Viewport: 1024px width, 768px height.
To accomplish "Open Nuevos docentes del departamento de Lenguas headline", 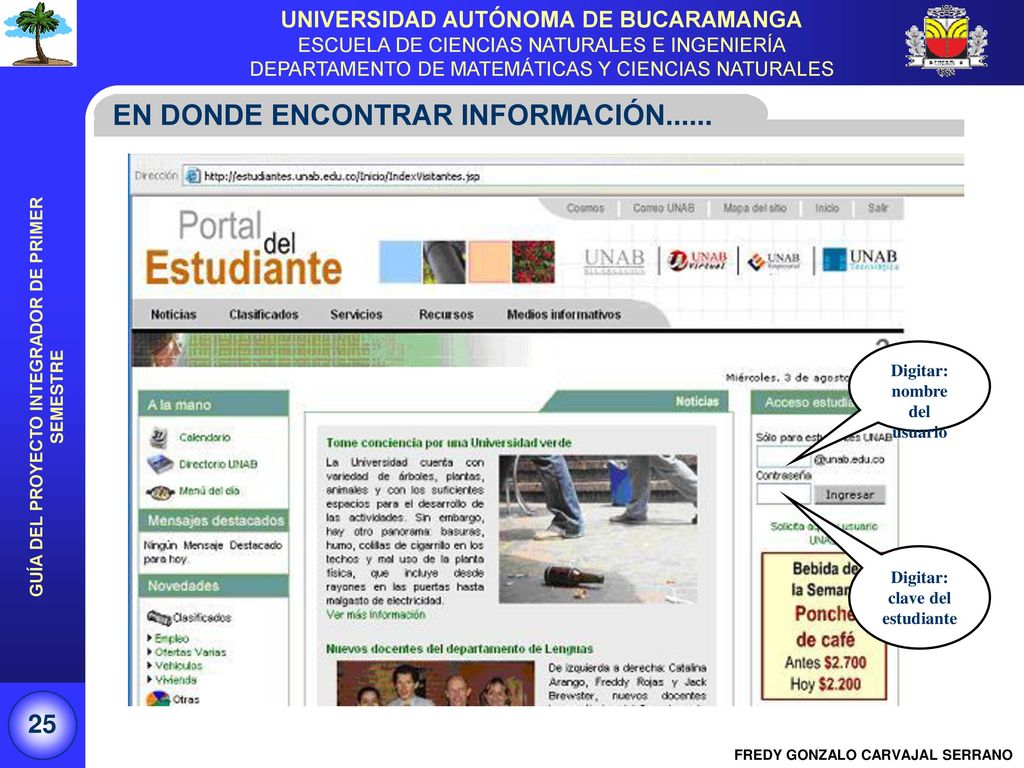I will [x=460, y=649].
